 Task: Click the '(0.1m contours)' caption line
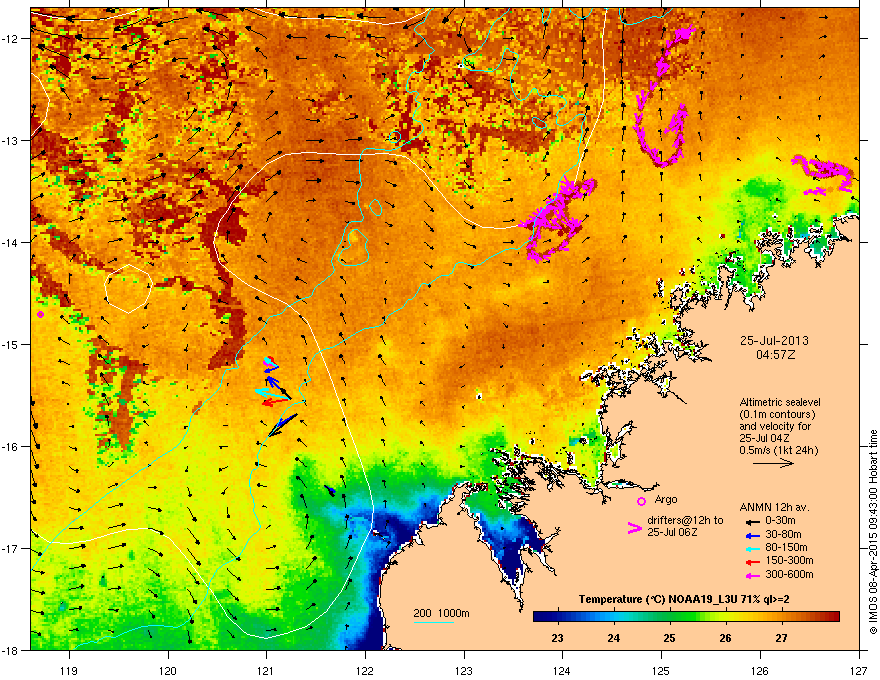coord(777,414)
